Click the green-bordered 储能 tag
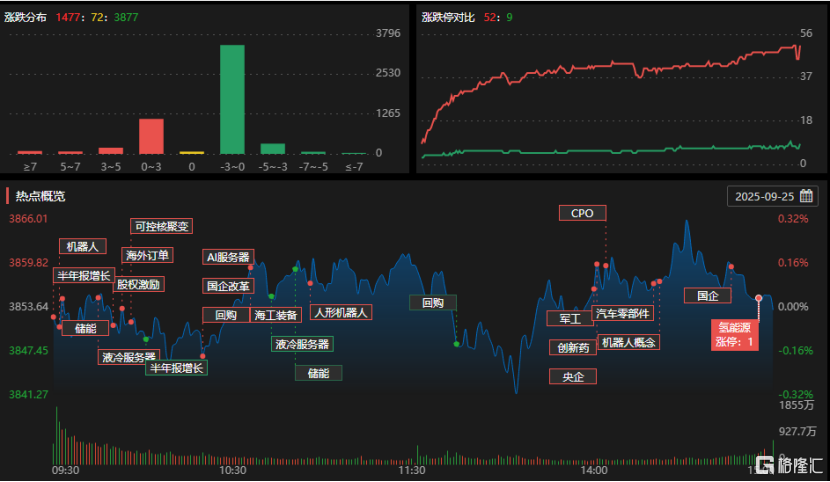This screenshot has width=830, height=482. click(x=319, y=373)
